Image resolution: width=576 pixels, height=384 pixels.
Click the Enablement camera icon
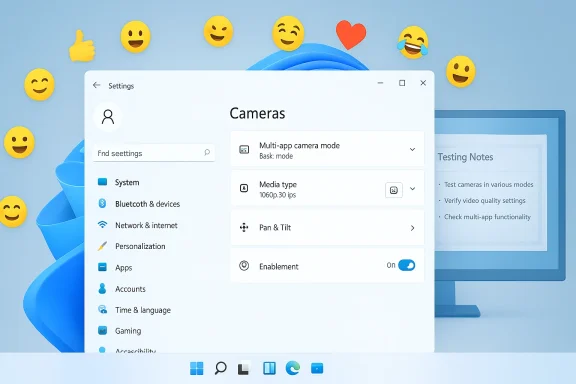[244, 266]
